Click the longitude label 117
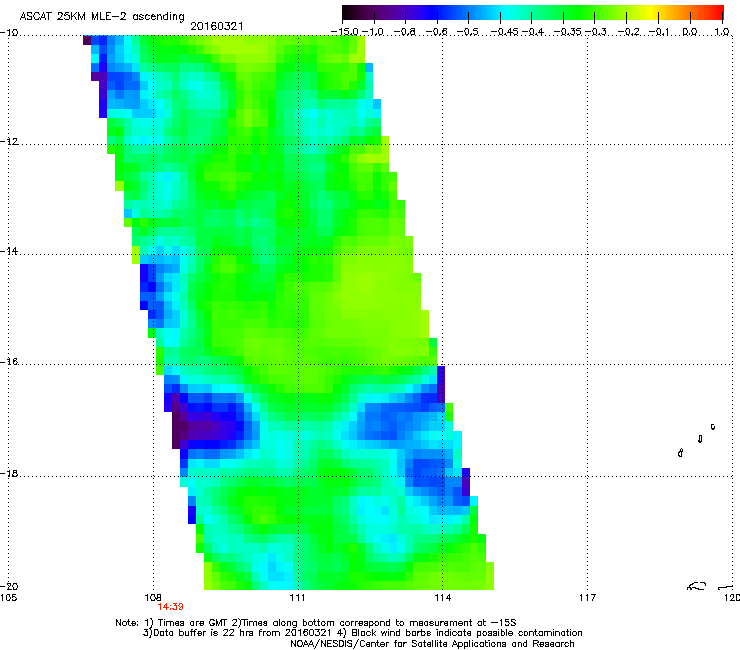740x650 pixels. 588,598
